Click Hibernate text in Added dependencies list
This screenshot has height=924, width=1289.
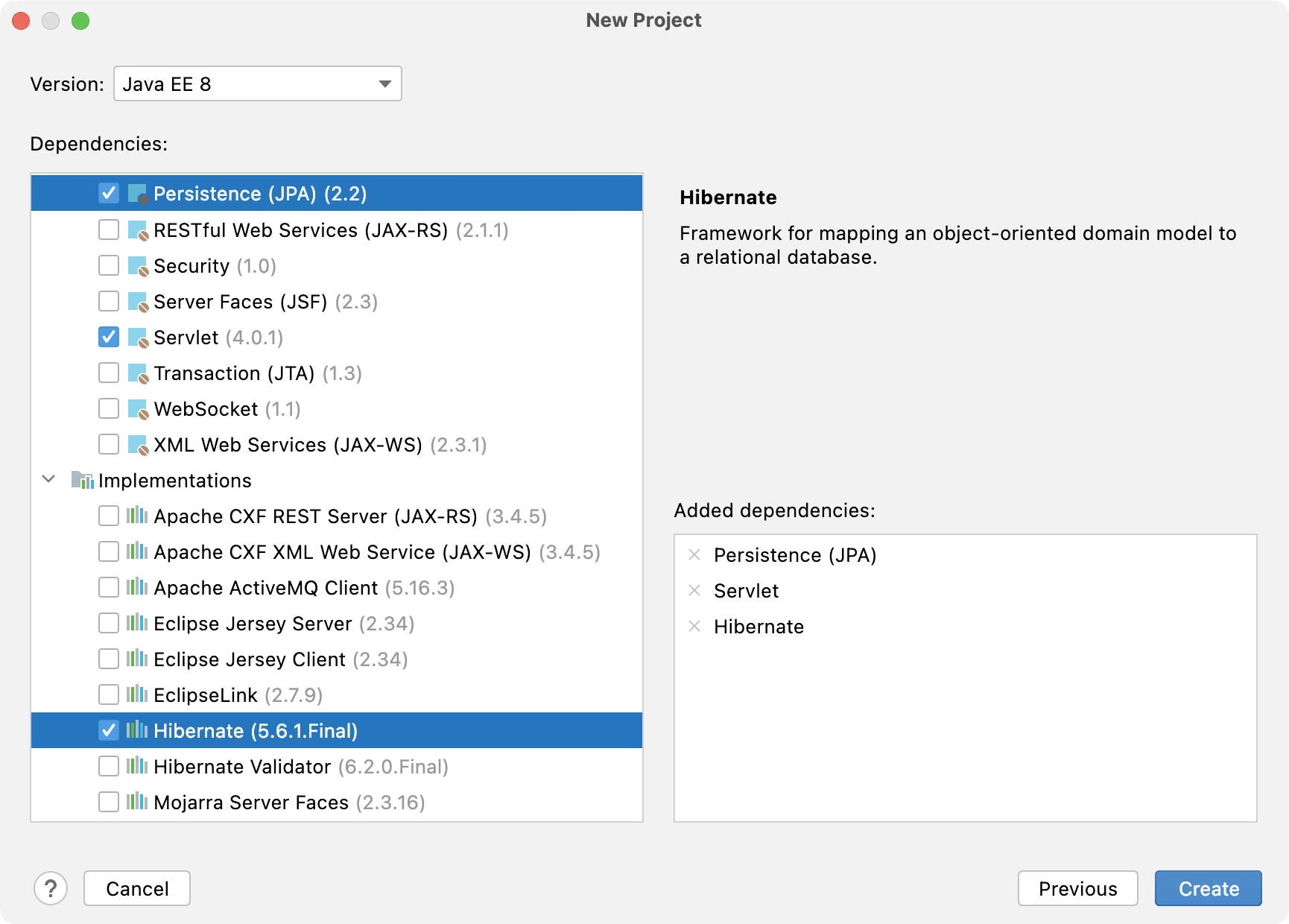pyautogui.click(x=758, y=627)
